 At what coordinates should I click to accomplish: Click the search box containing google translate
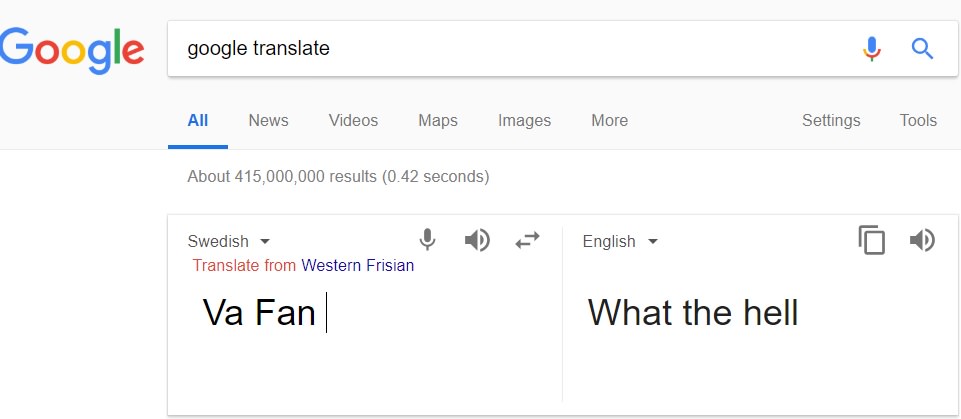(500, 48)
